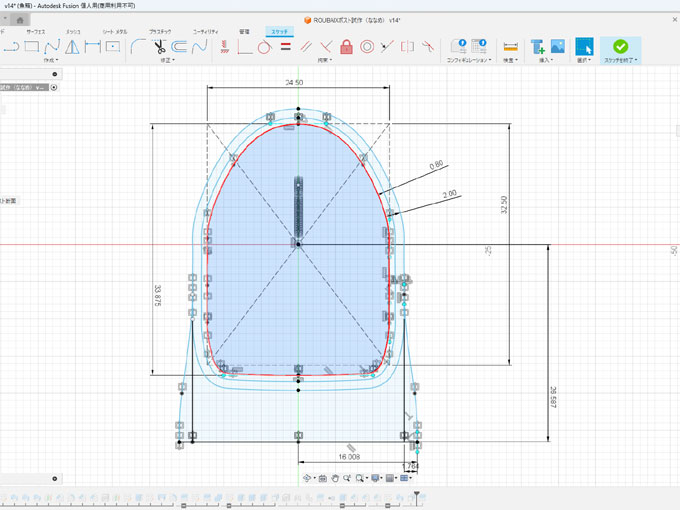
Task: Select the Pan hand tool in navigation bar
Action: [333, 479]
